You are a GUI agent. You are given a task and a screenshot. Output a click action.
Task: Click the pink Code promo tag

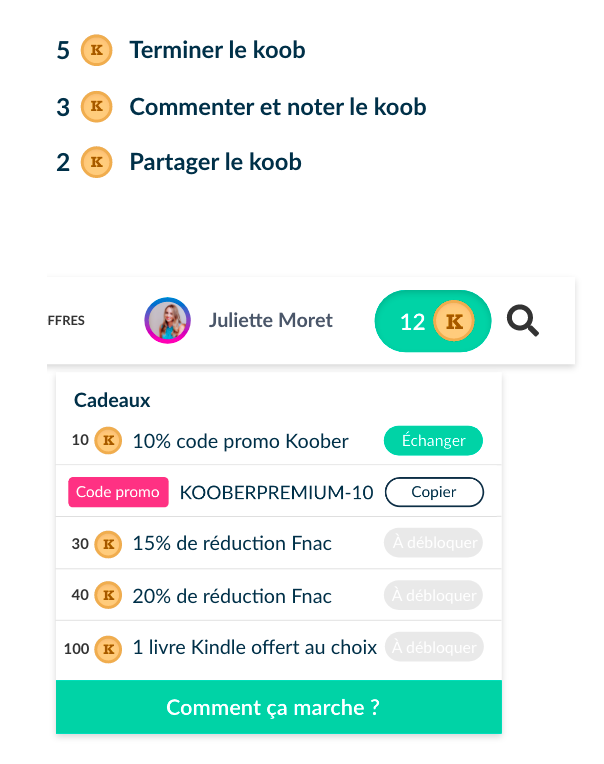[118, 492]
